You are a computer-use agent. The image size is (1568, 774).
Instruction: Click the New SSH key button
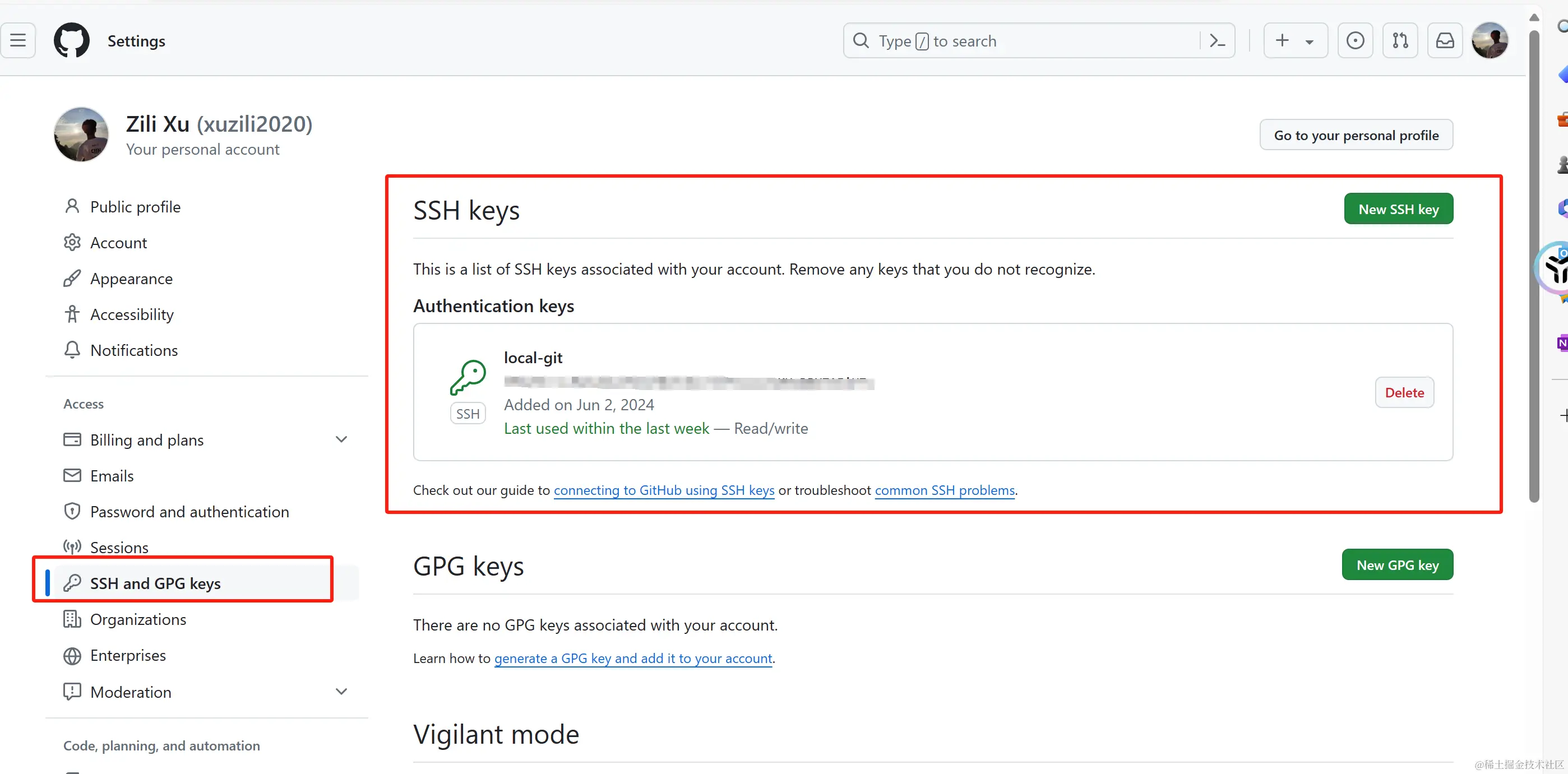click(x=1398, y=208)
